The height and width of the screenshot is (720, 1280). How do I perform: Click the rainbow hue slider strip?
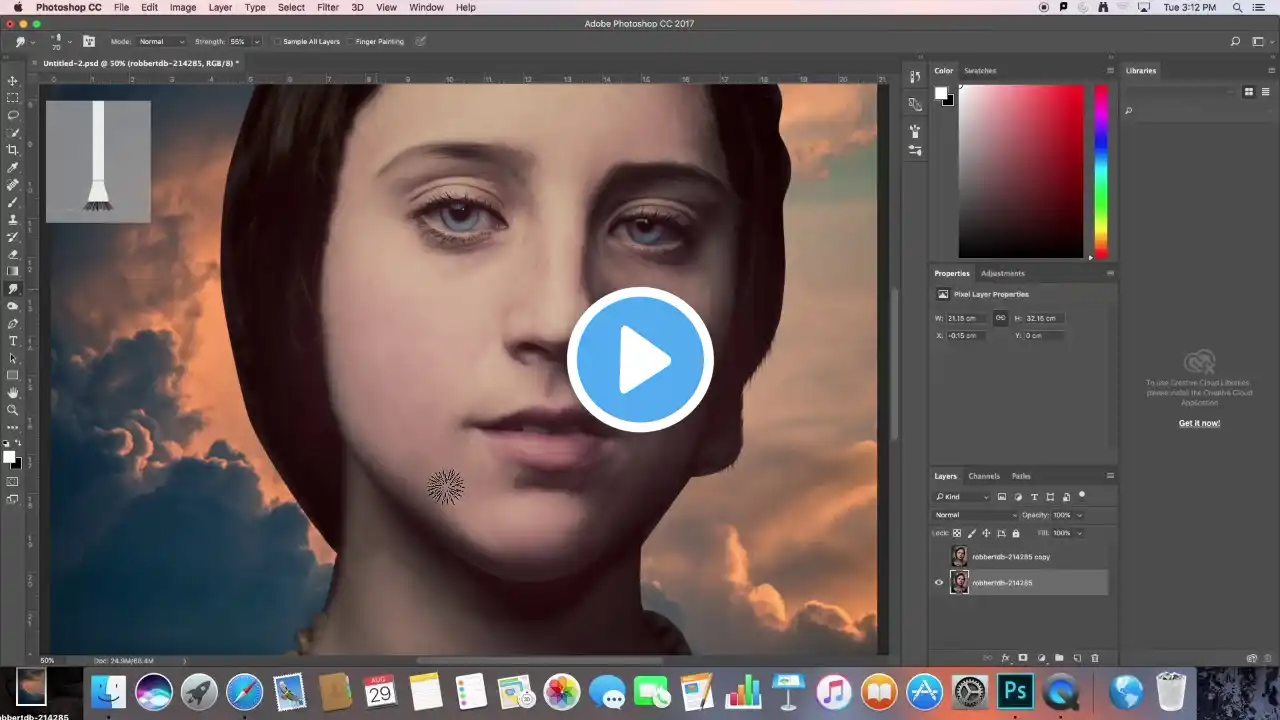[1100, 170]
